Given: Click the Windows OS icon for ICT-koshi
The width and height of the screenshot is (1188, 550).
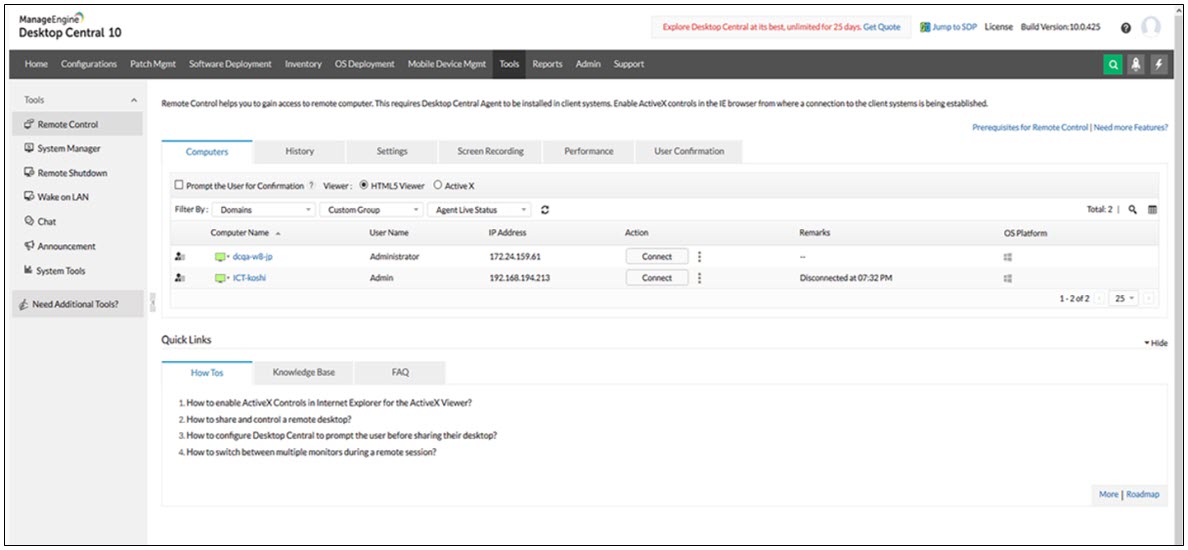Looking at the screenshot, I should point(1008,278).
